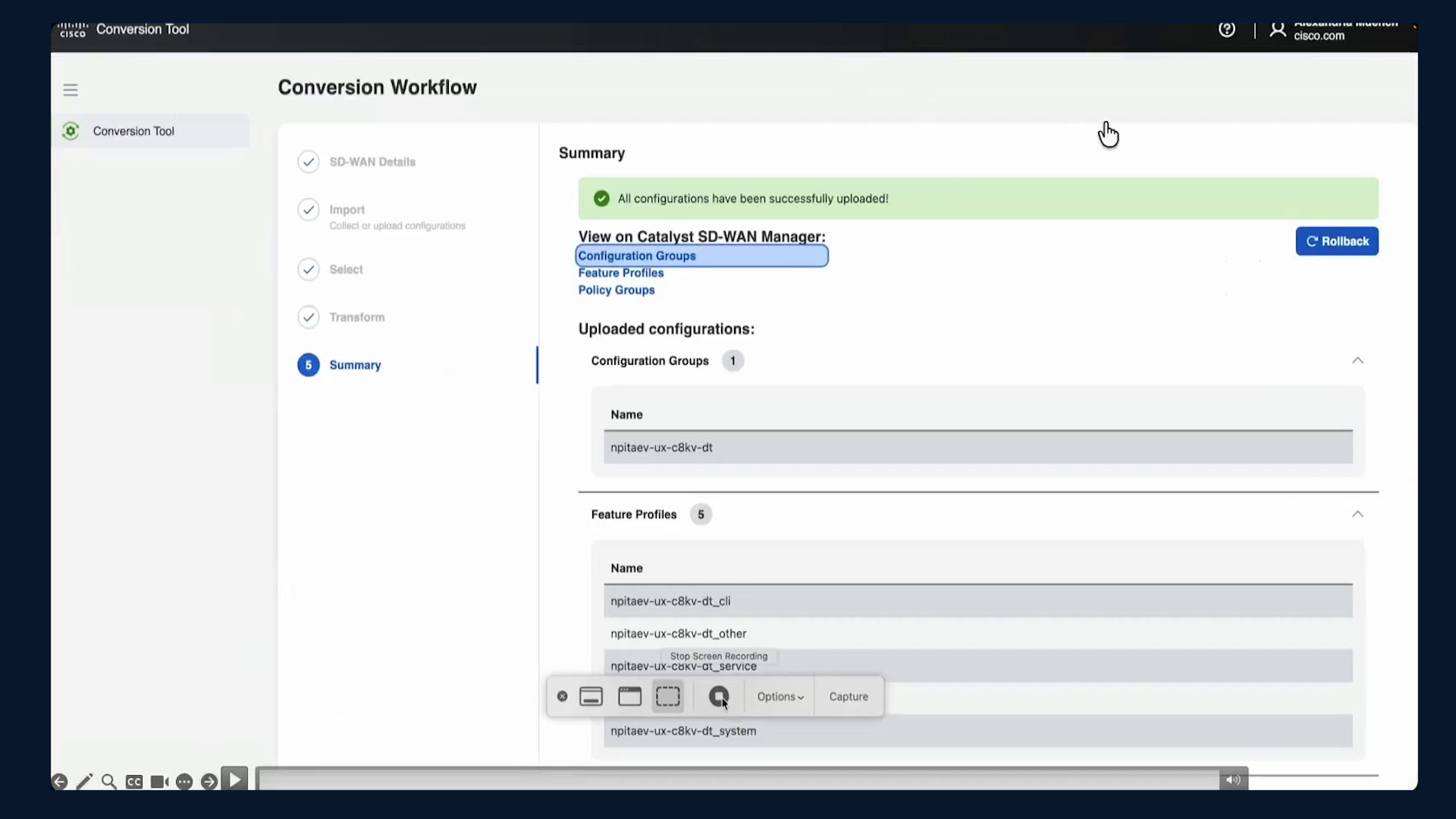
Task: Open the more options ellipsis icon
Action: [x=184, y=782]
